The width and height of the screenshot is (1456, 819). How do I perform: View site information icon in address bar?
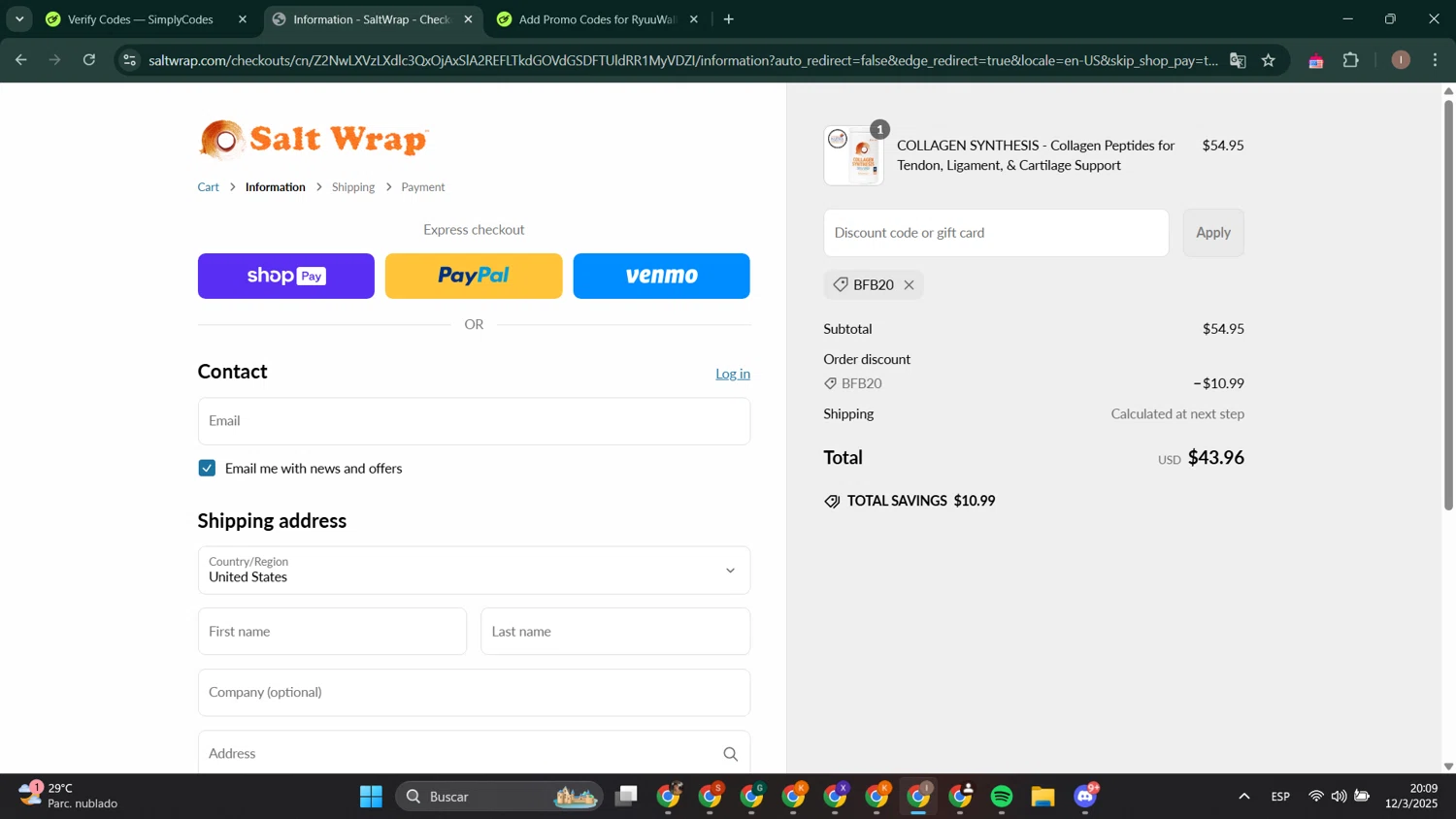(129, 60)
